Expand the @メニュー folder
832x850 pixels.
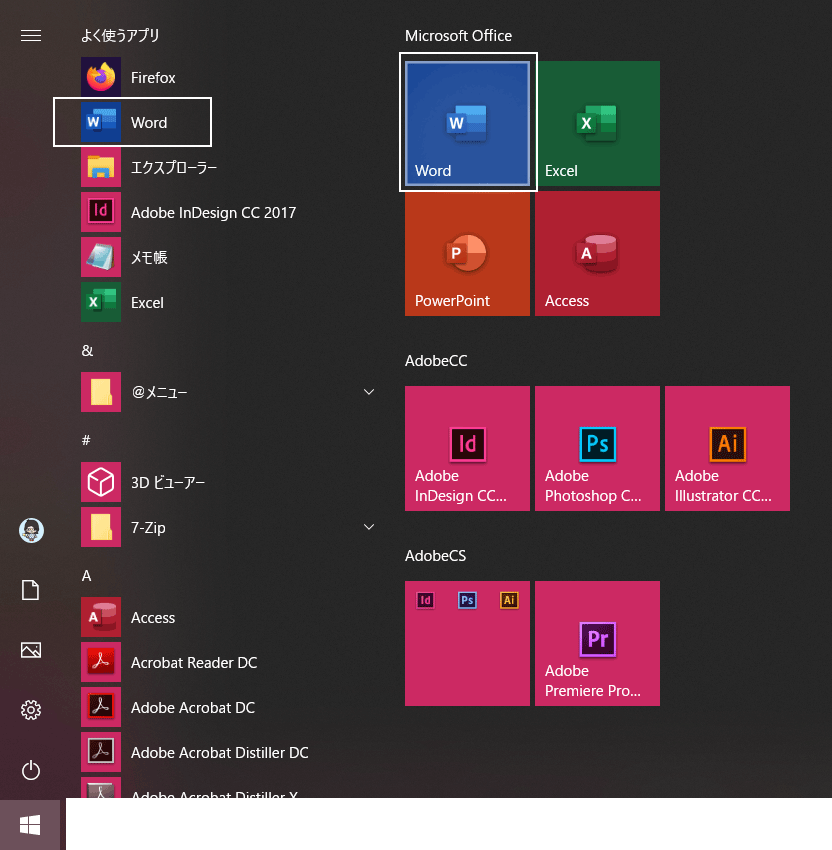pyautogui.click(x=228, y=392)
